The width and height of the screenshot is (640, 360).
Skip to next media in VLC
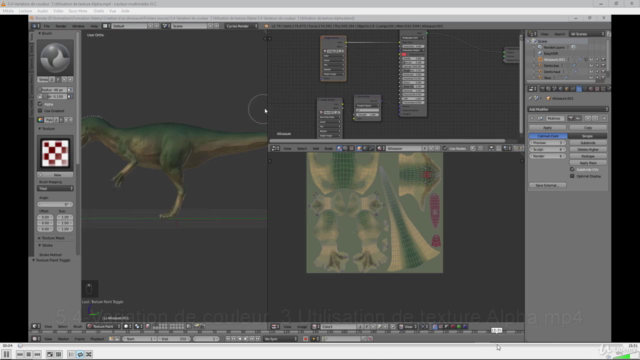click(x=37, y=354)
